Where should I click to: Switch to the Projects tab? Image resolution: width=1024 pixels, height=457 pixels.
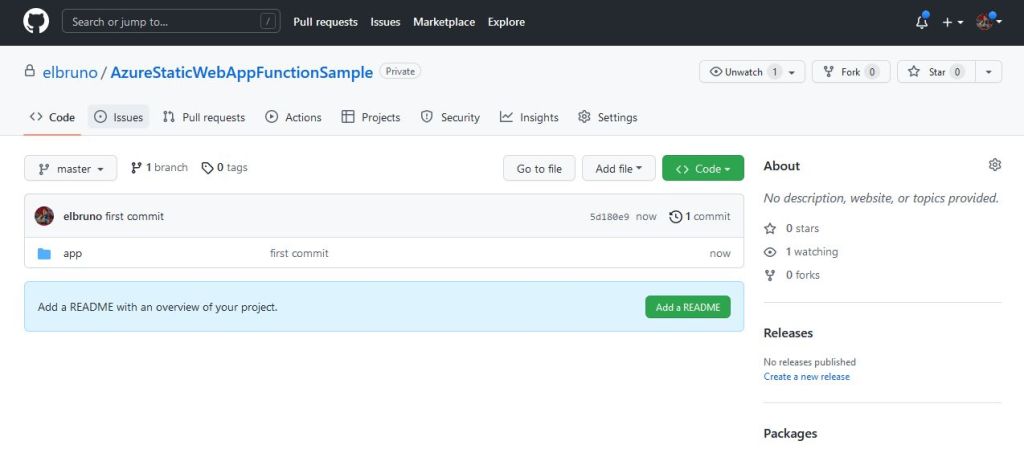371,118
